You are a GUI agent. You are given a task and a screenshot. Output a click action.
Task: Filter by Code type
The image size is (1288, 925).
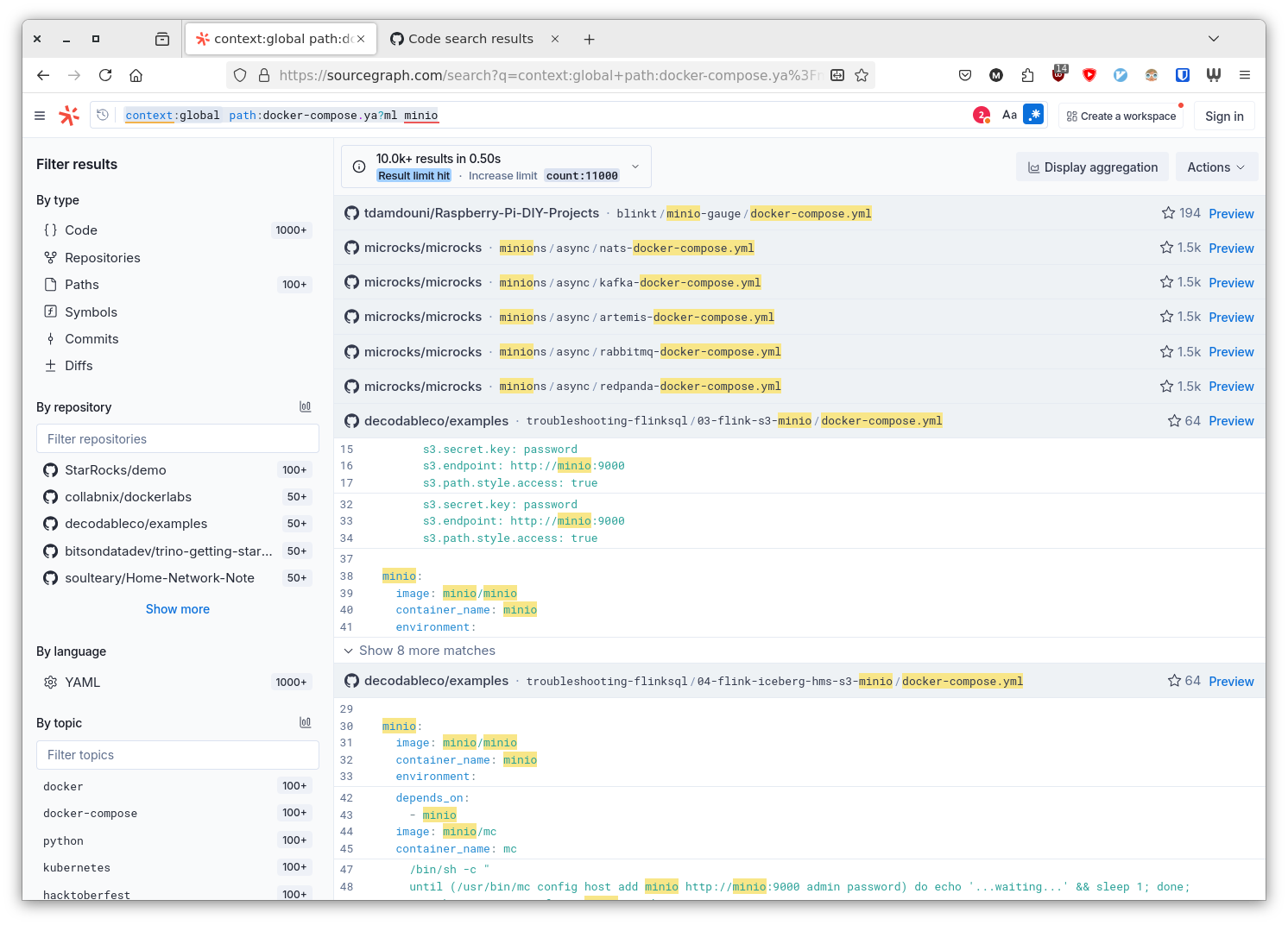[x=177, y=230]
